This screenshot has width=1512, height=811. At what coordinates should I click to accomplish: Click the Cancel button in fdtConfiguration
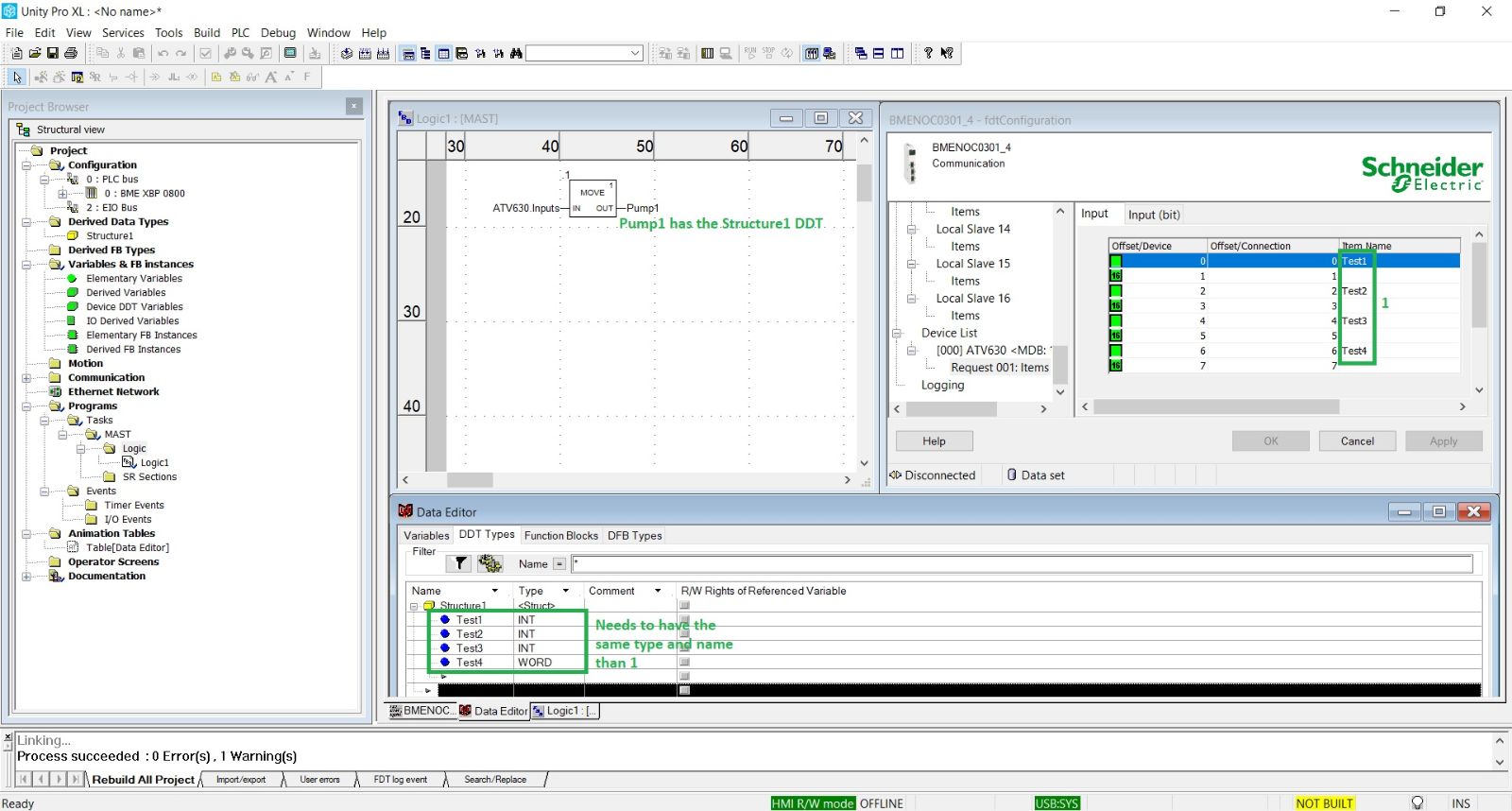(1357, 441)
